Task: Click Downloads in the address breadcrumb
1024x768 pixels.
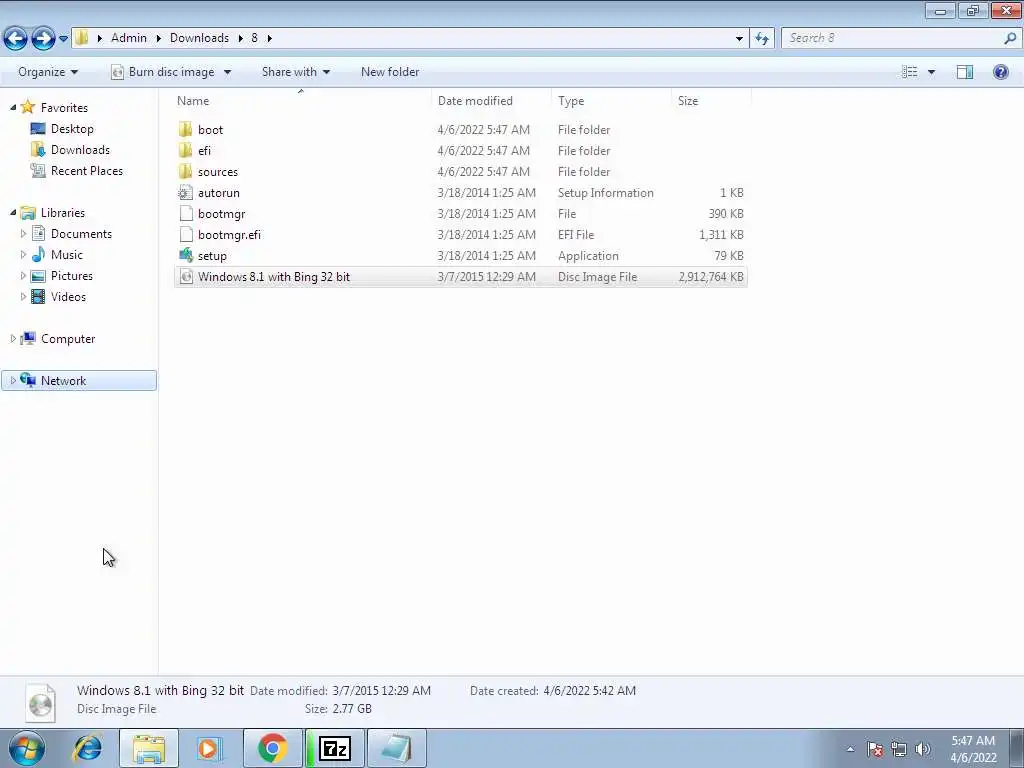Action: (199, 38)
